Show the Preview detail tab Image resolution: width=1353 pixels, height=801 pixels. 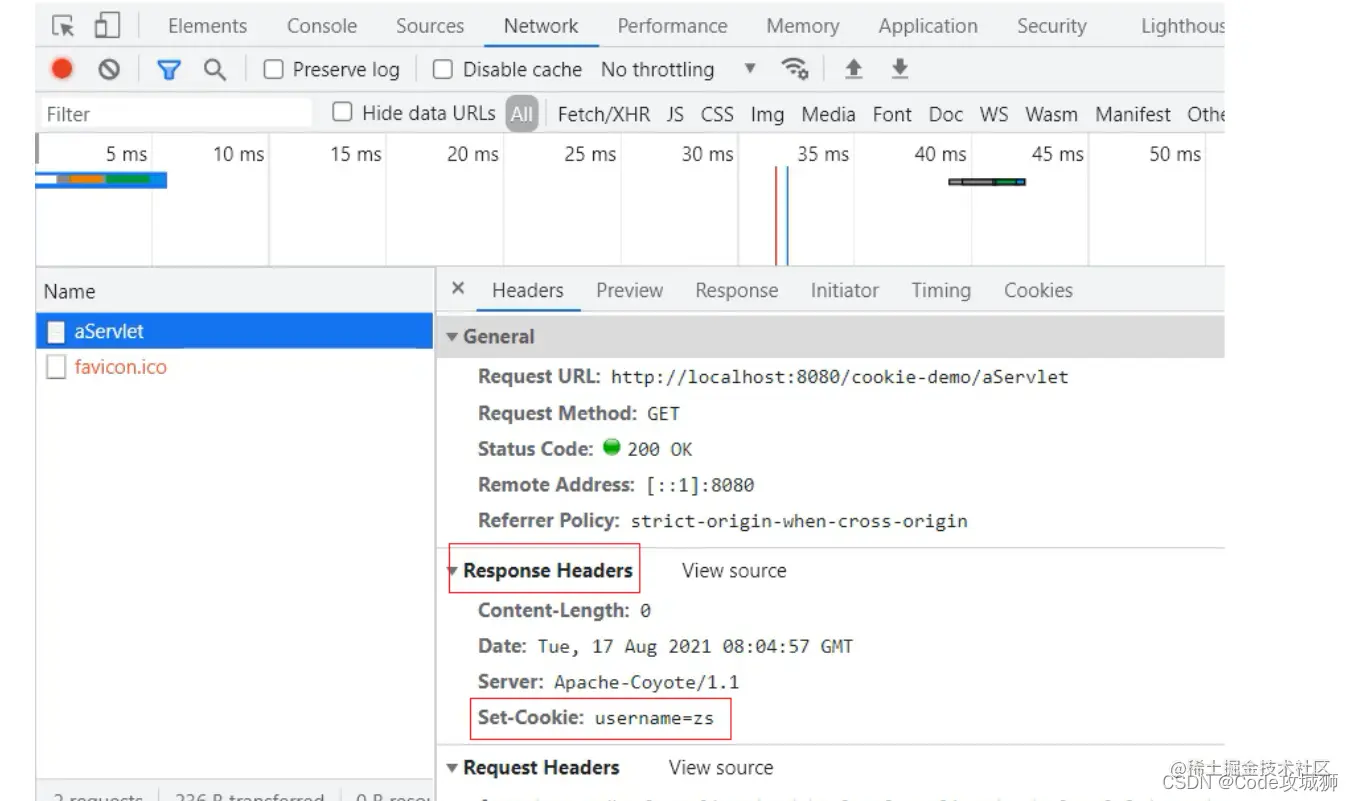tap(629, 290)
